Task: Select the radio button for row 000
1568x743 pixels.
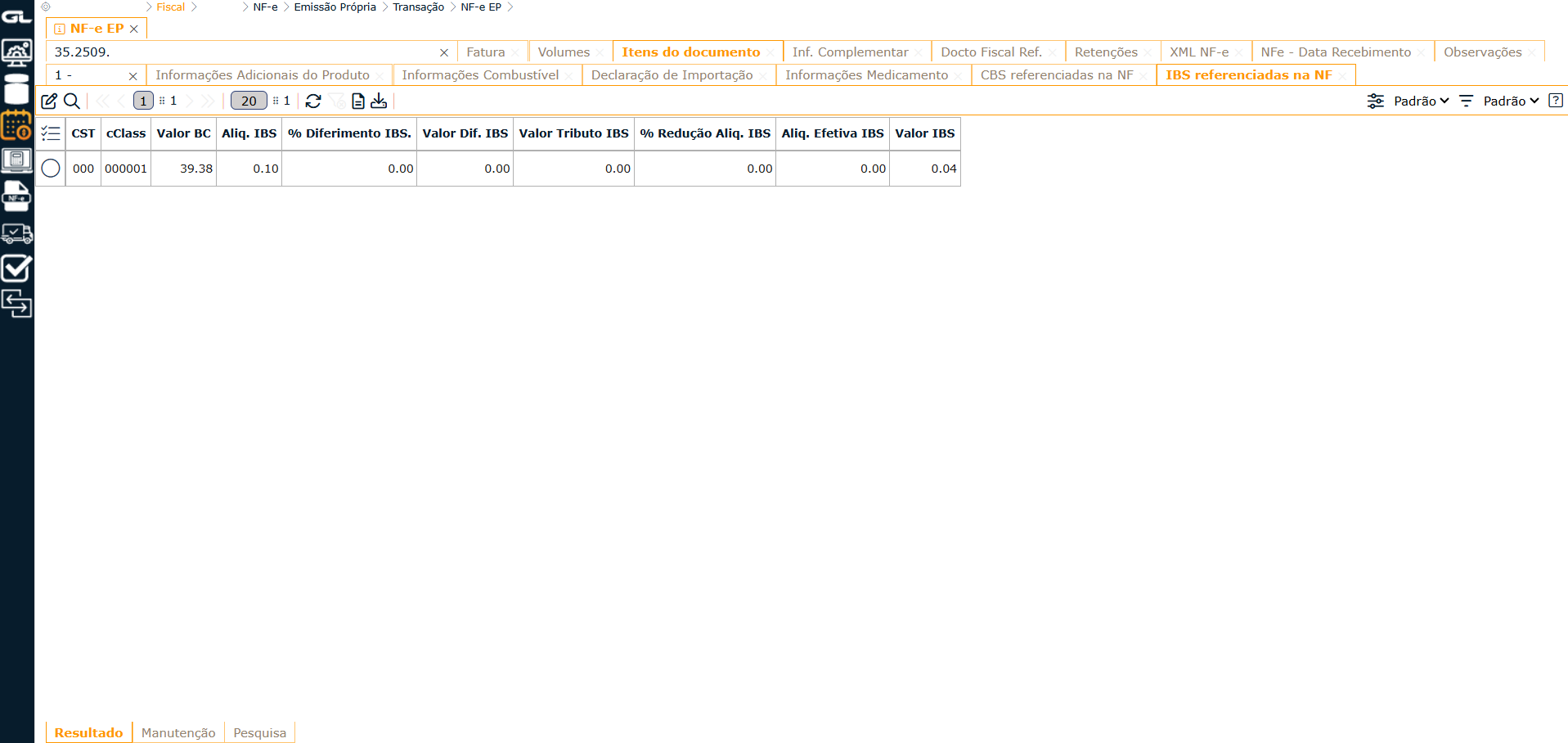Action: point(51,169)
